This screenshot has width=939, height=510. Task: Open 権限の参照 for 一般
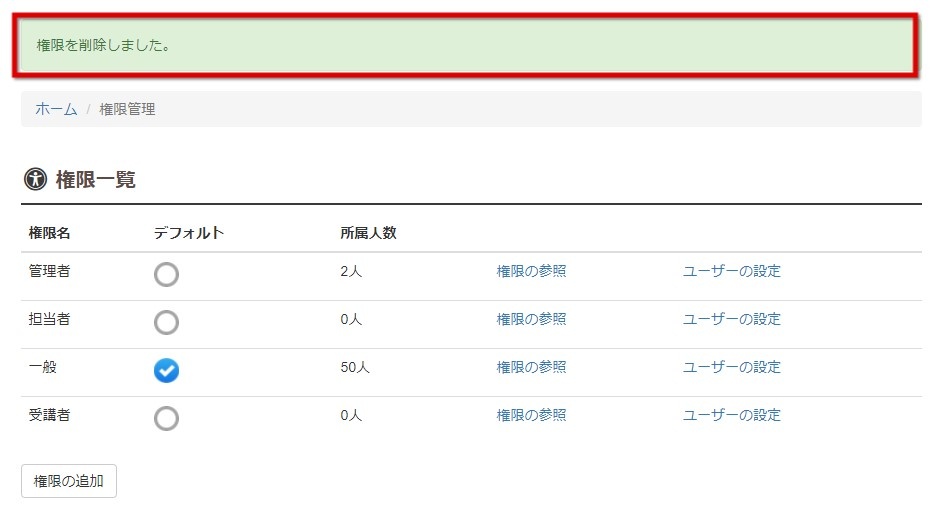(531, 367)
